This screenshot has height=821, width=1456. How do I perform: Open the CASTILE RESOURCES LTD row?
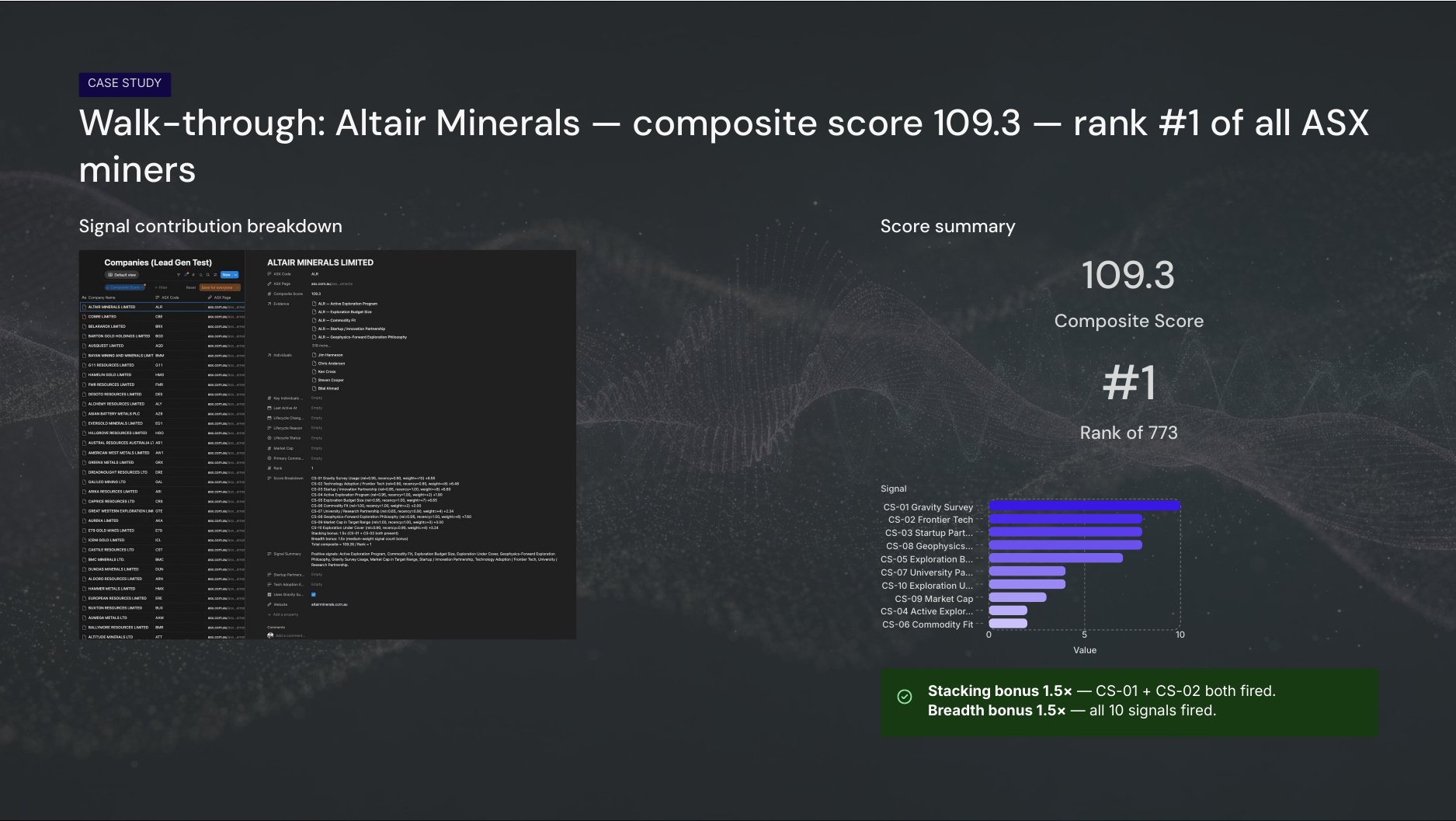pos(162,549)
